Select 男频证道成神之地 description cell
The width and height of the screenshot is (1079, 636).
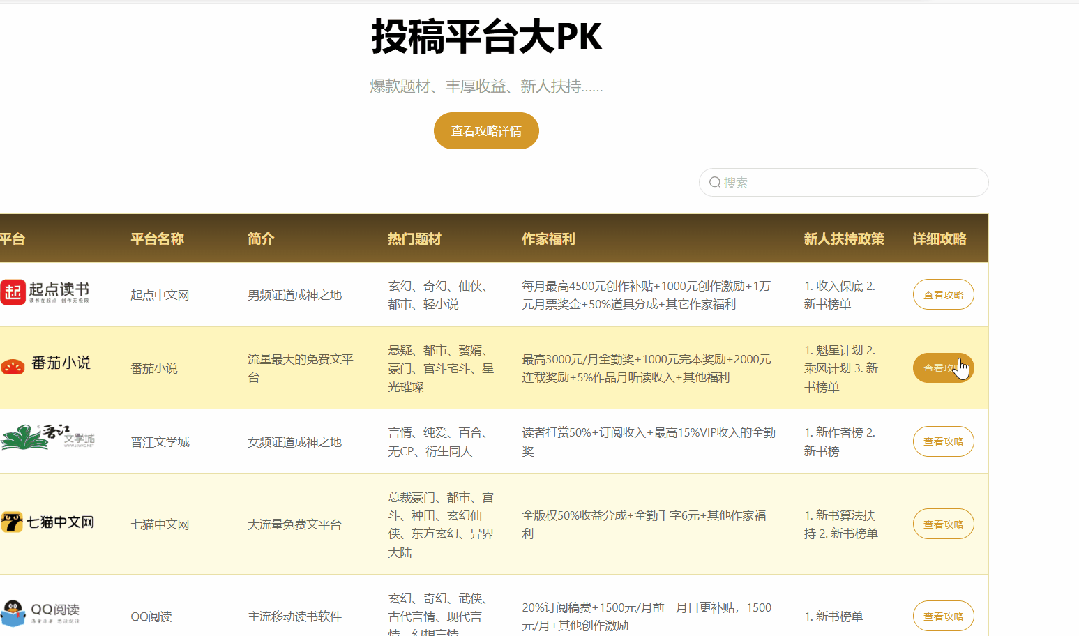click(295, 295)
